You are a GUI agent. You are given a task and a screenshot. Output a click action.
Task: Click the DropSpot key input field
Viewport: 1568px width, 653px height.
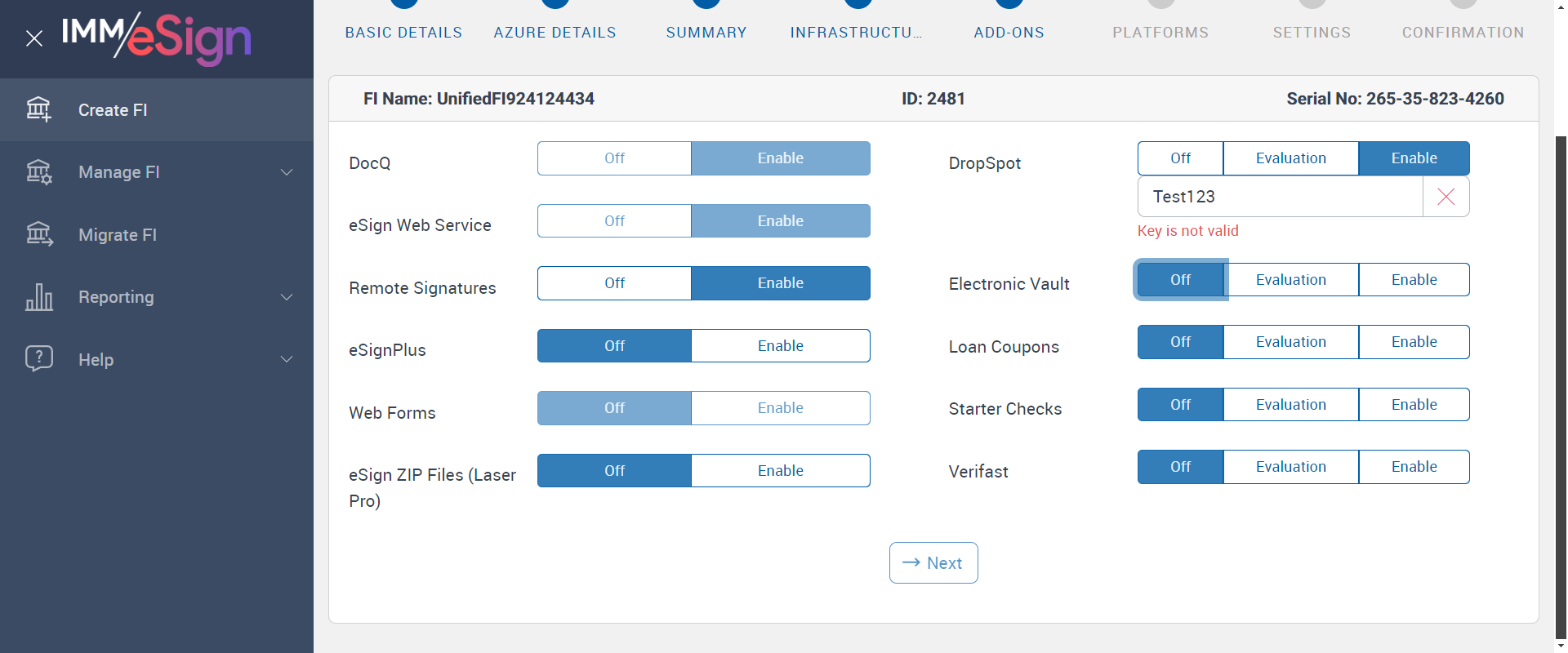[x=1280, y=197]
